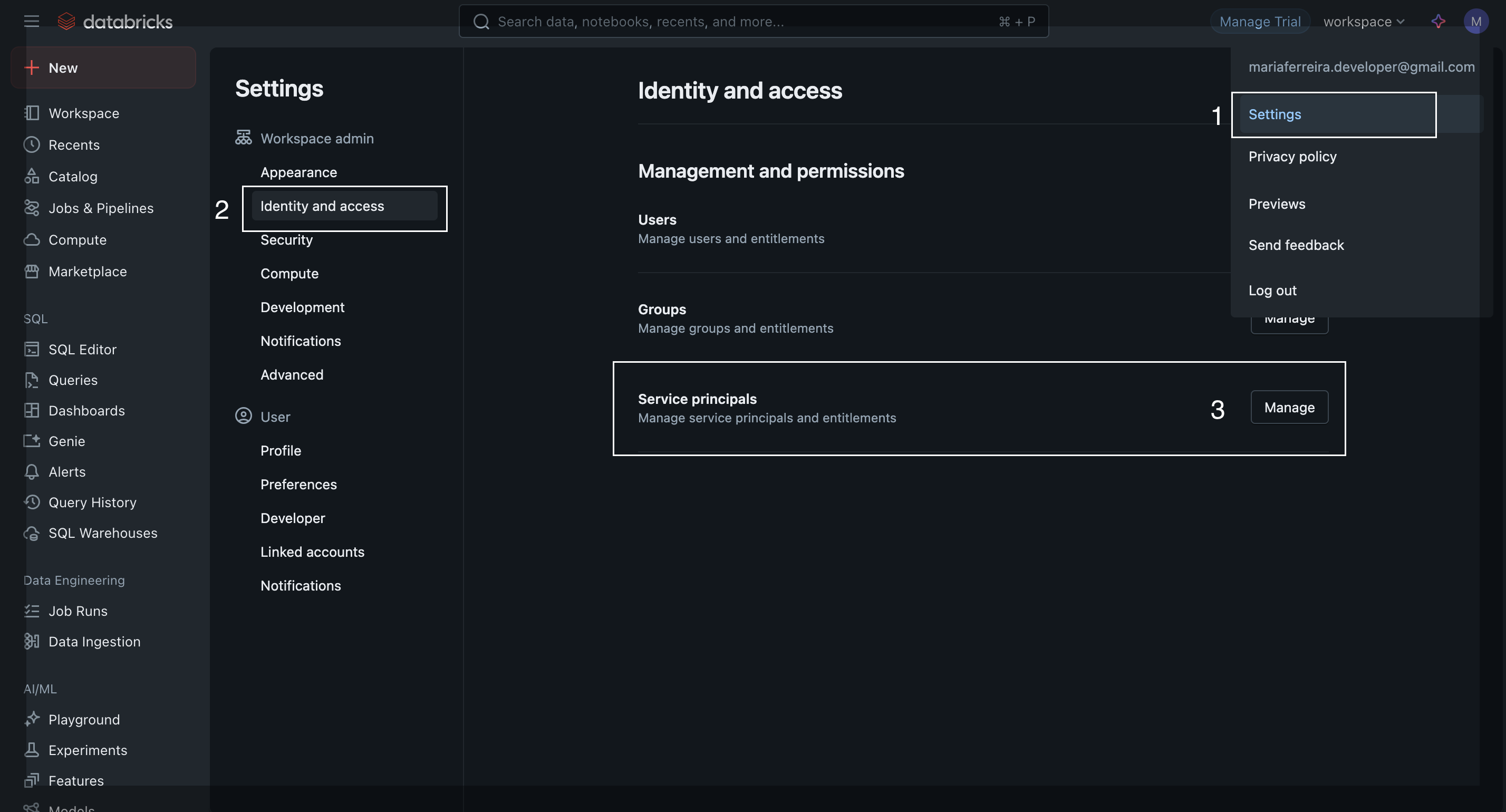This screenshot has height=812, width=1506.
Task: Click in the search data field
Action: [x=753, y=22]
